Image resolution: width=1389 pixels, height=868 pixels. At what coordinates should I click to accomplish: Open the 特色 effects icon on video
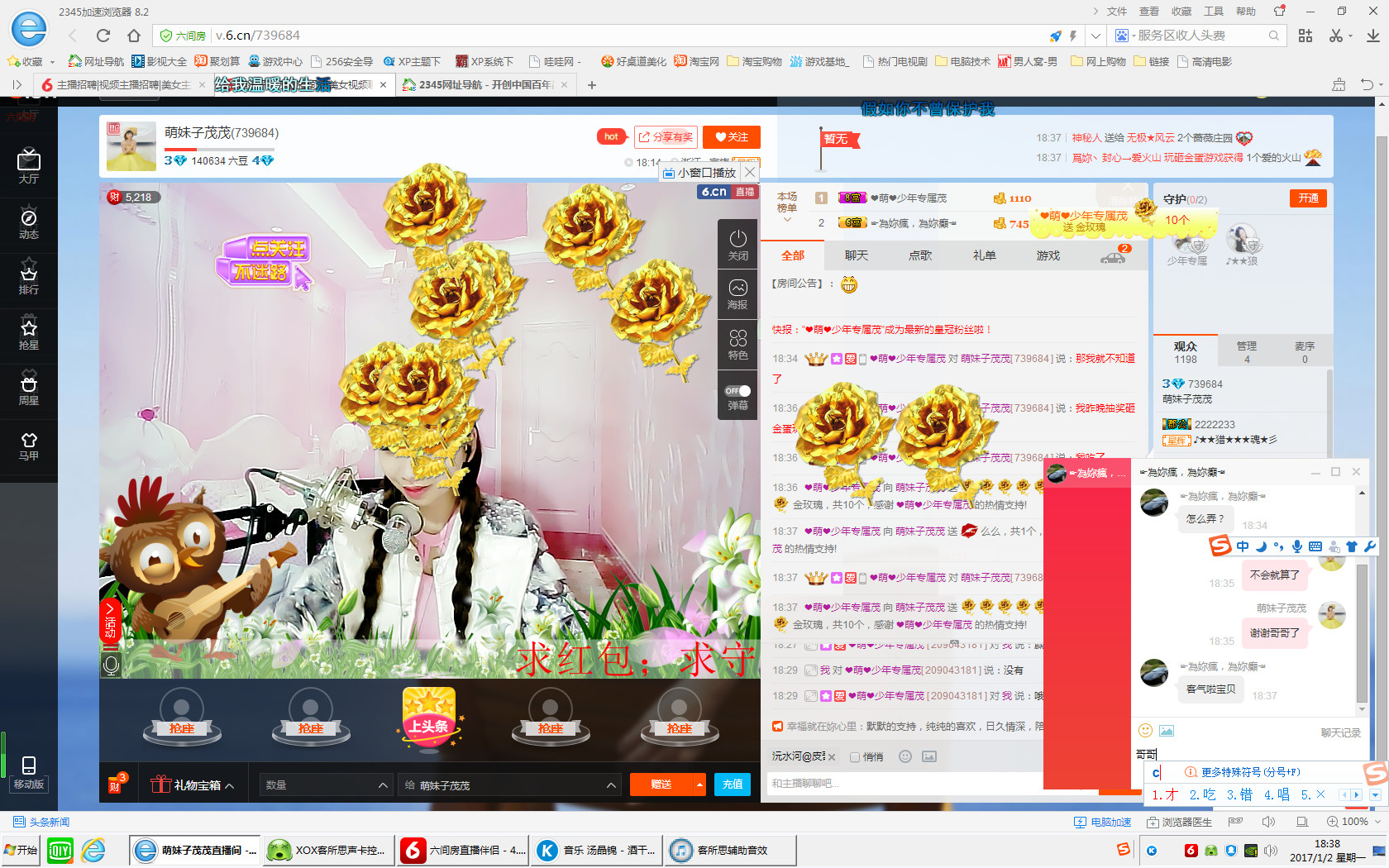coord(737,345)
